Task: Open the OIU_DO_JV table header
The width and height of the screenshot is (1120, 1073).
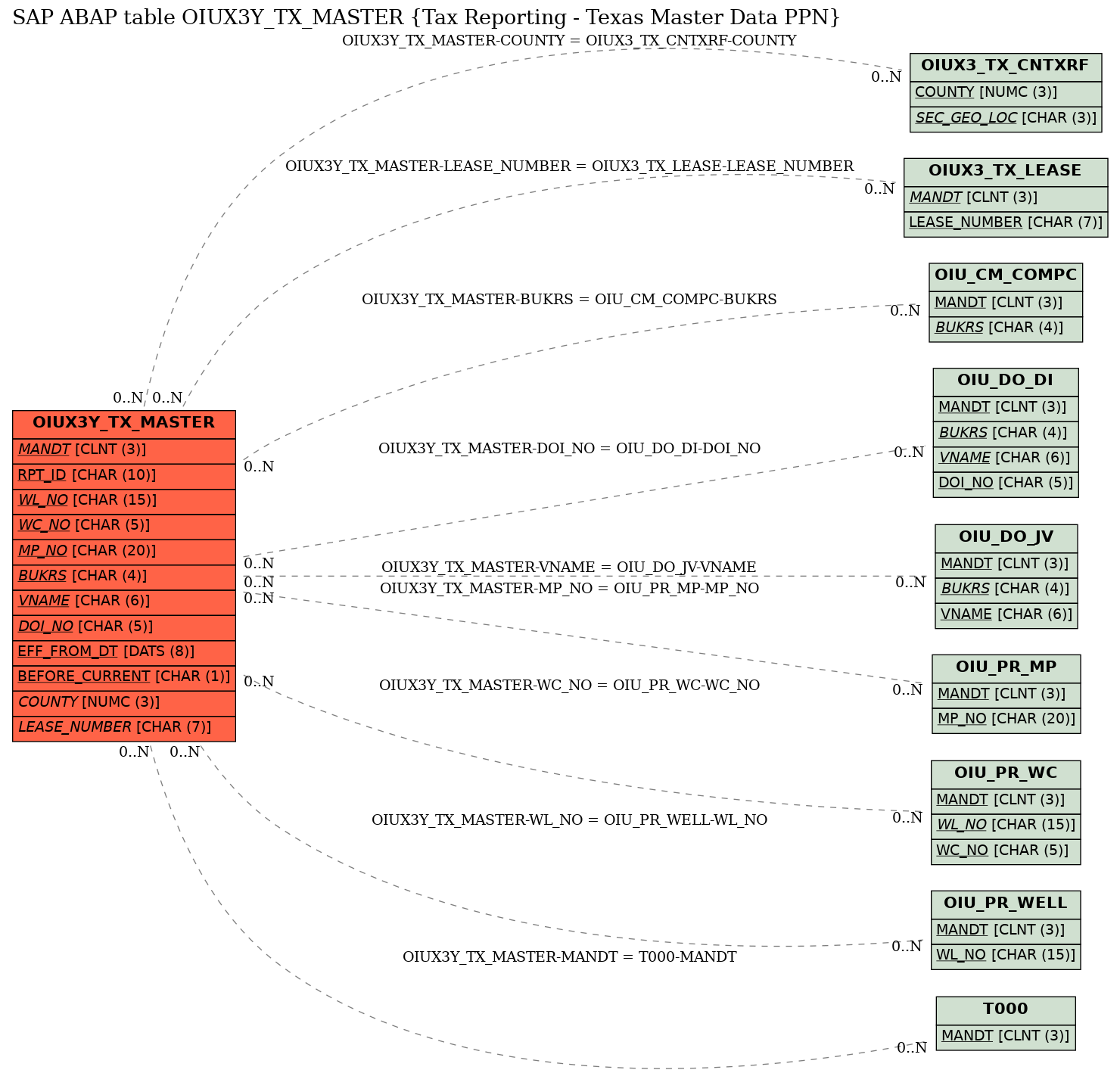Action: coord(1006,537)
